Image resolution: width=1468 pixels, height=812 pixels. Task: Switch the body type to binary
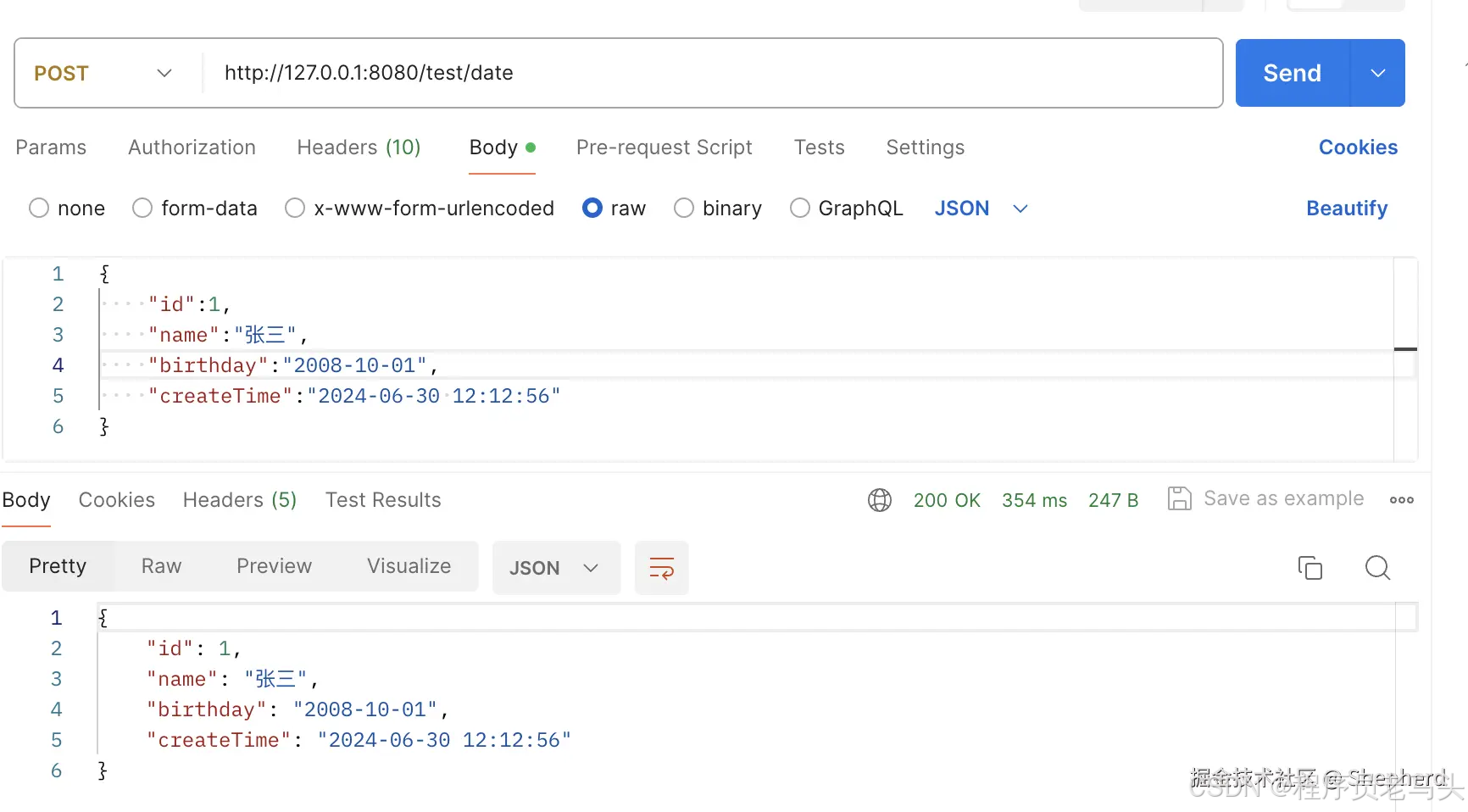tap(683, 208)
